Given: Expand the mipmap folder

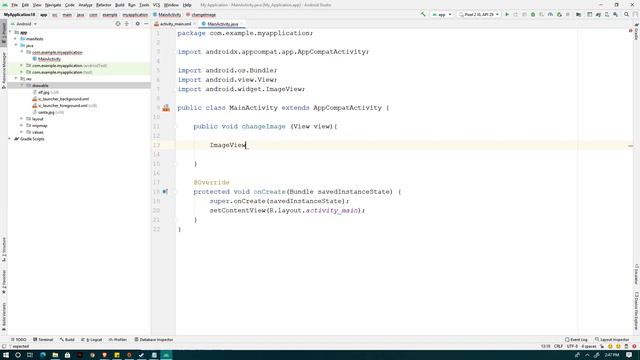Looking at the screenshot, I should (x=22, y=125).
